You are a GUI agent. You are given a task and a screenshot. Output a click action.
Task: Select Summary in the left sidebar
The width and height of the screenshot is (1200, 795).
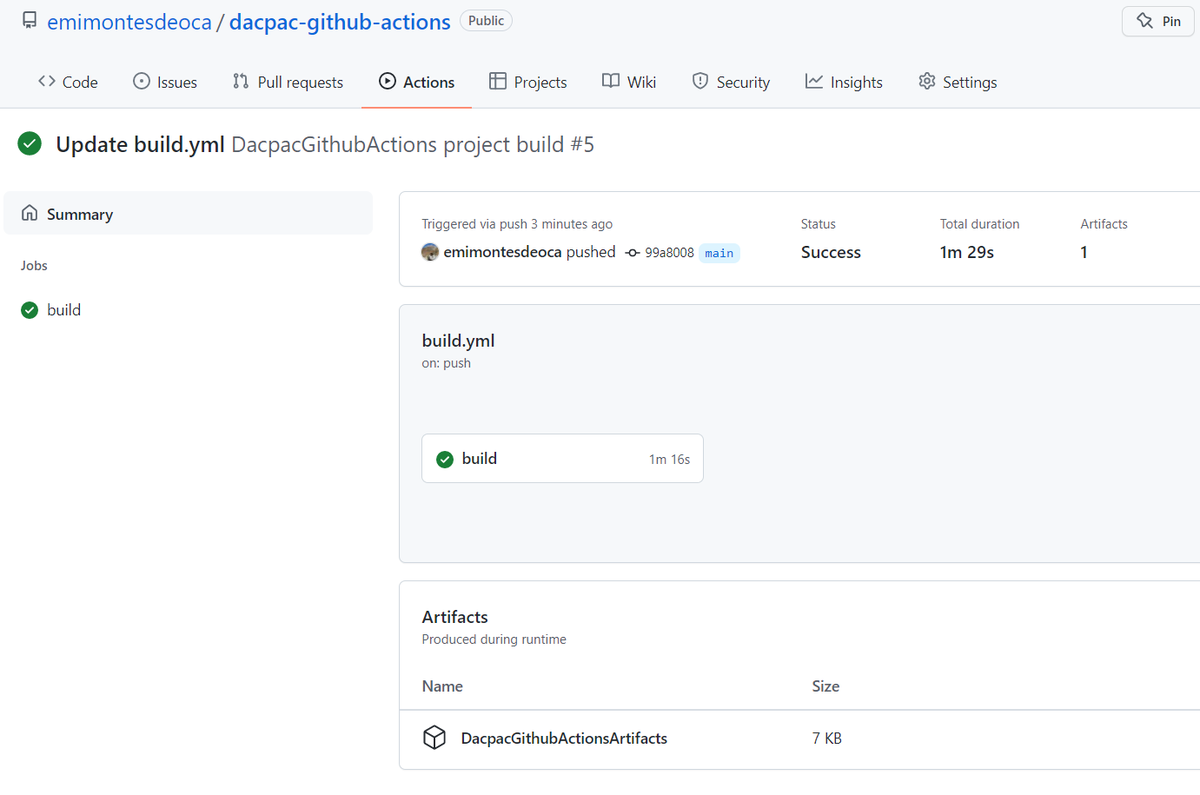(x=188, y=214)
